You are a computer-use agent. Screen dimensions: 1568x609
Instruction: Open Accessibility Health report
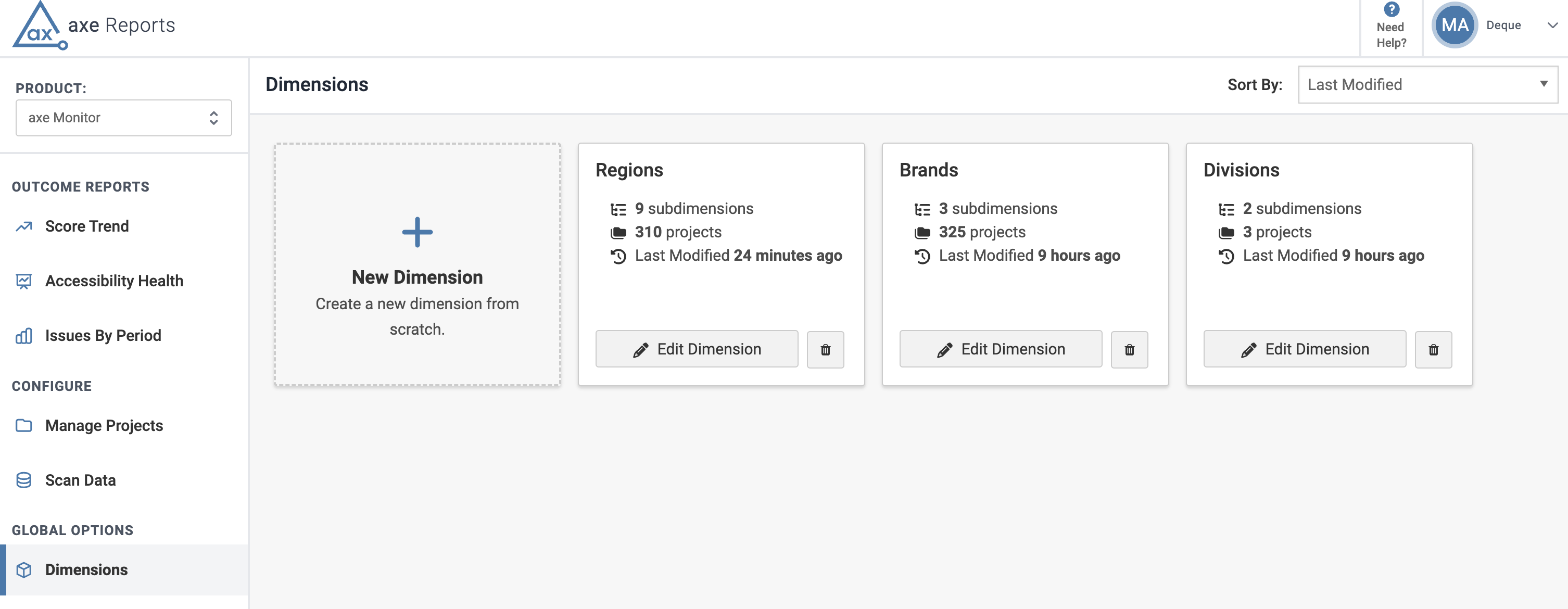click(114, 281)
